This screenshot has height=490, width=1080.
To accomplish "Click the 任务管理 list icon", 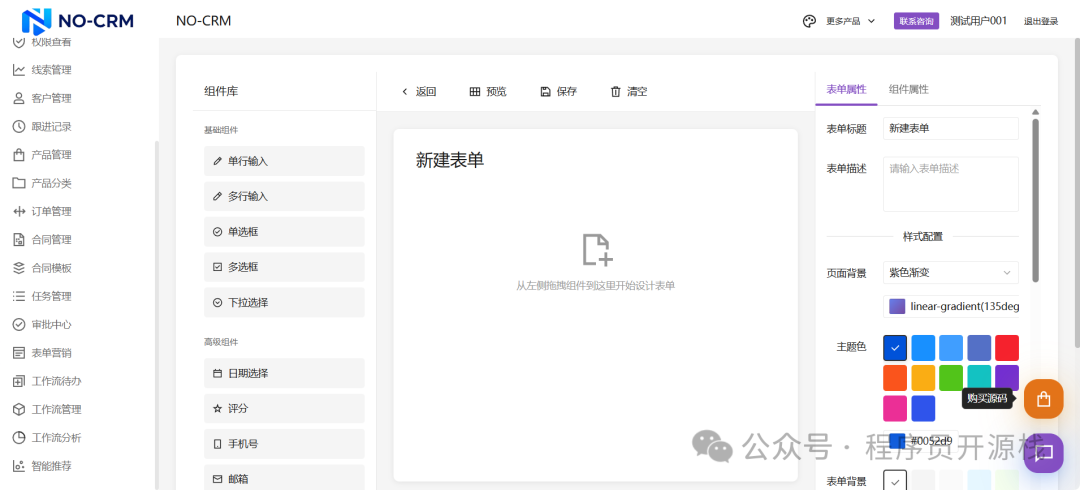I will pyautogui.click(x=19, y=296).
